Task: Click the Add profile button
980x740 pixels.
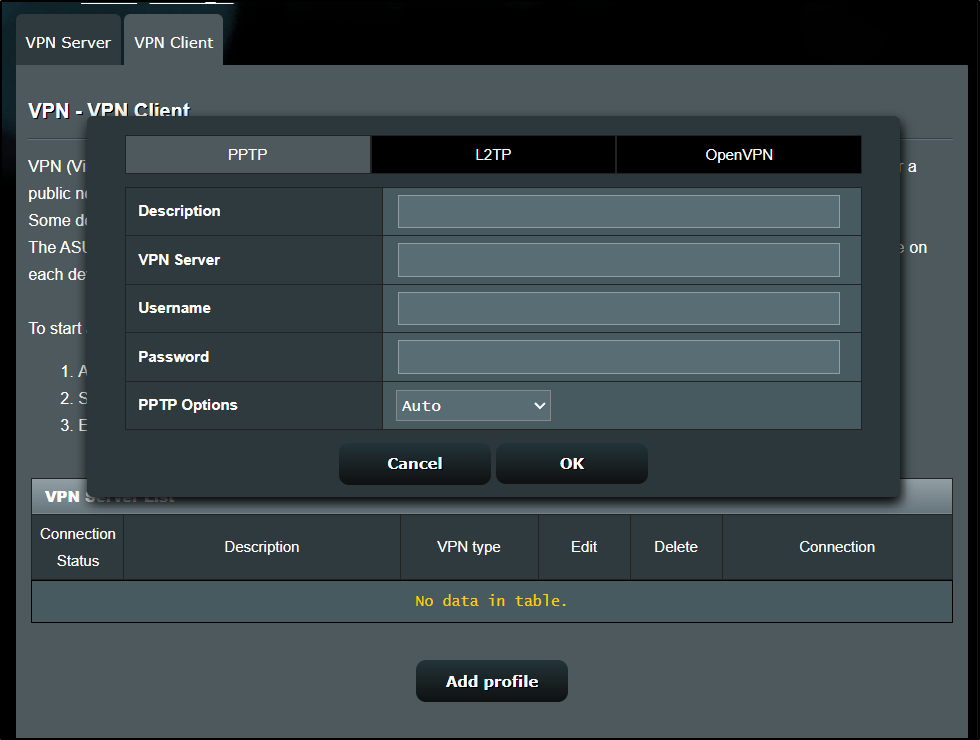Action: point(492,681)
